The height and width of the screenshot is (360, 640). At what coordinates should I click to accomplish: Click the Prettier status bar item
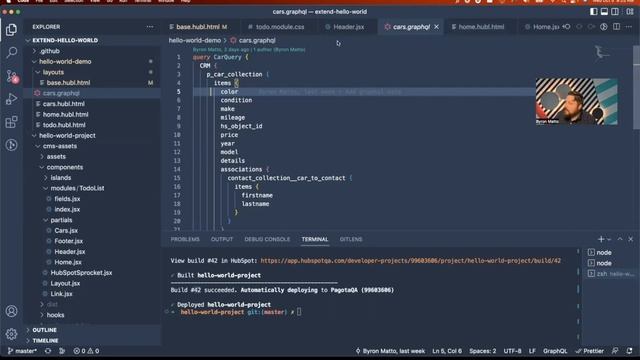(x=589, y=351)
